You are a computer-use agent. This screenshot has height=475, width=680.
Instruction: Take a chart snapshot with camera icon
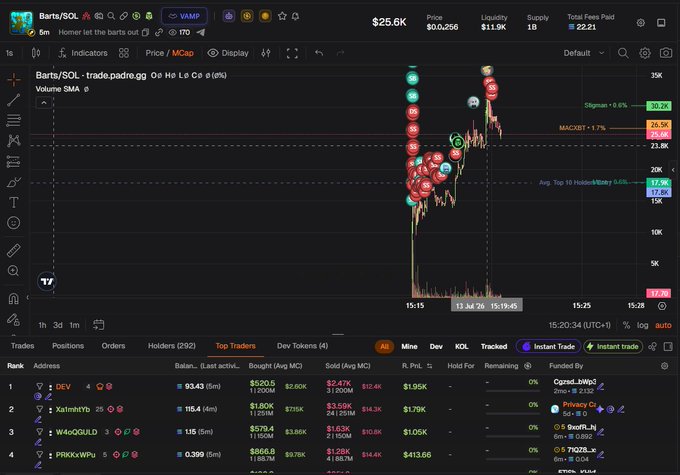(666, 53)
